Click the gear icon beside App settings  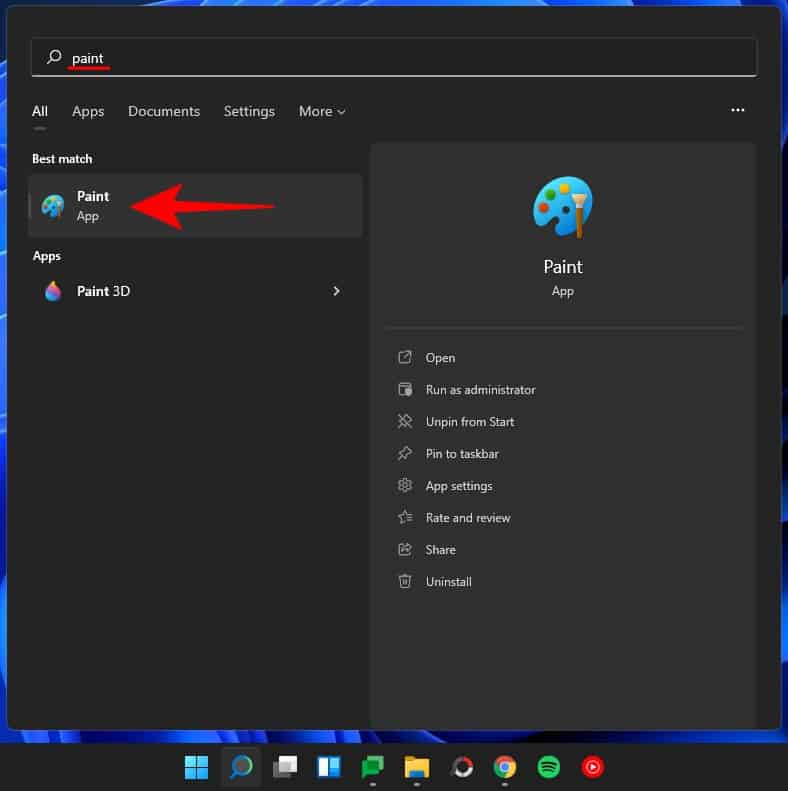pos(405,485)
